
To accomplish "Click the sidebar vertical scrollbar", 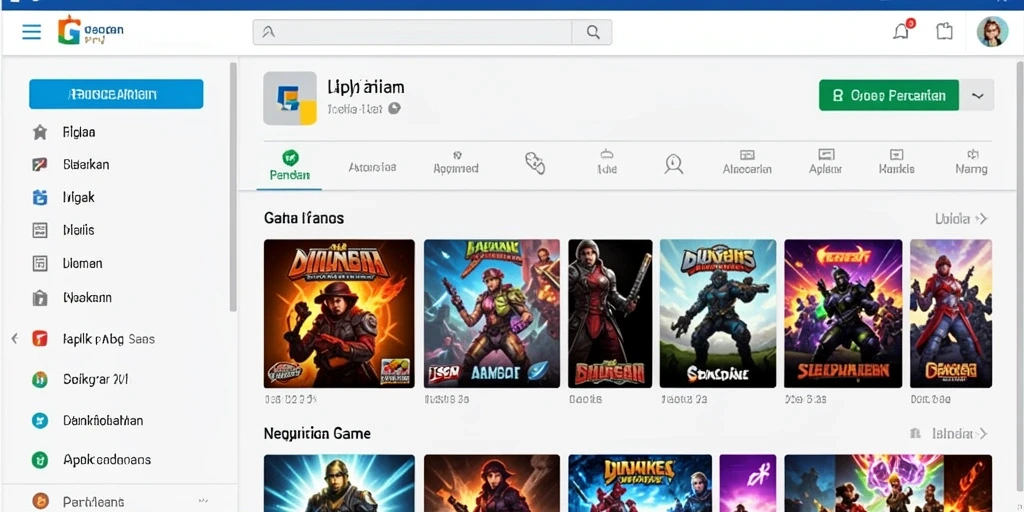I will 233,187.
